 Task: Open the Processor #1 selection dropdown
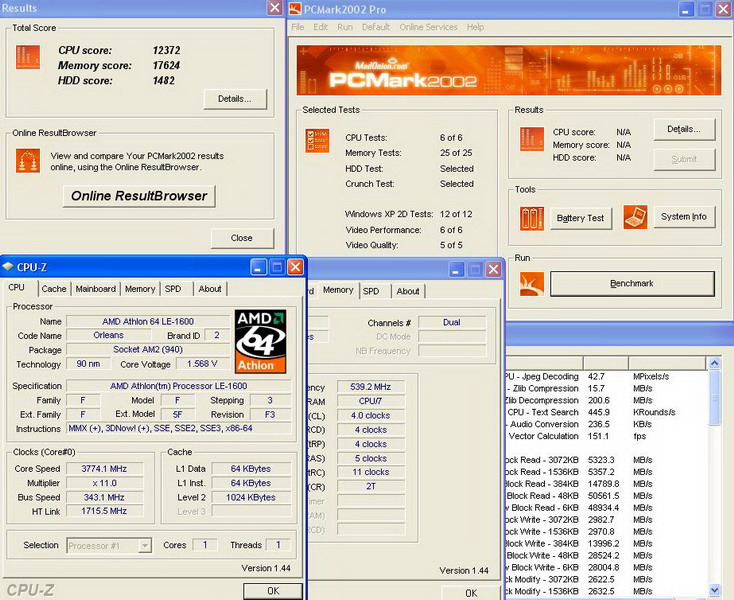tap(109, 546)
